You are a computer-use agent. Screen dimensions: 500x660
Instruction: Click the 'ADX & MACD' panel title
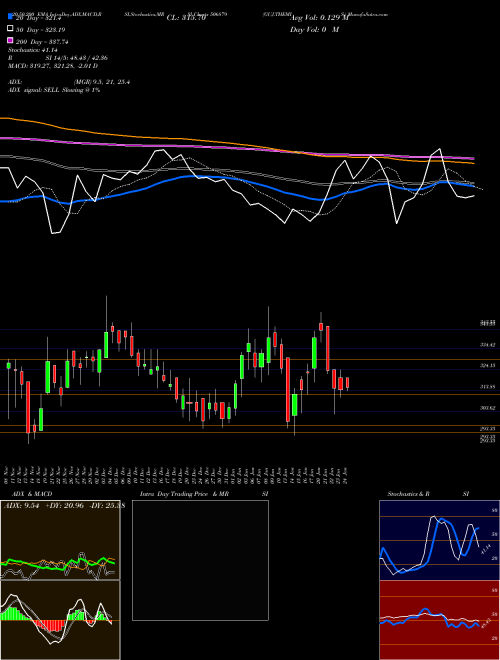pos(32,494)
